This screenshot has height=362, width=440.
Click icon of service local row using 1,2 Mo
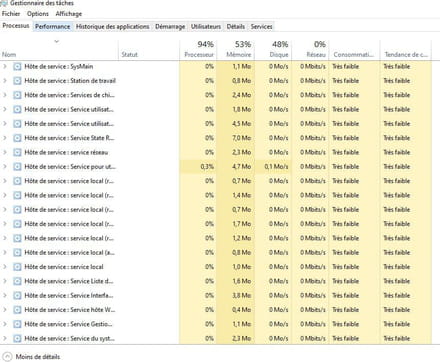click(17, 238)
